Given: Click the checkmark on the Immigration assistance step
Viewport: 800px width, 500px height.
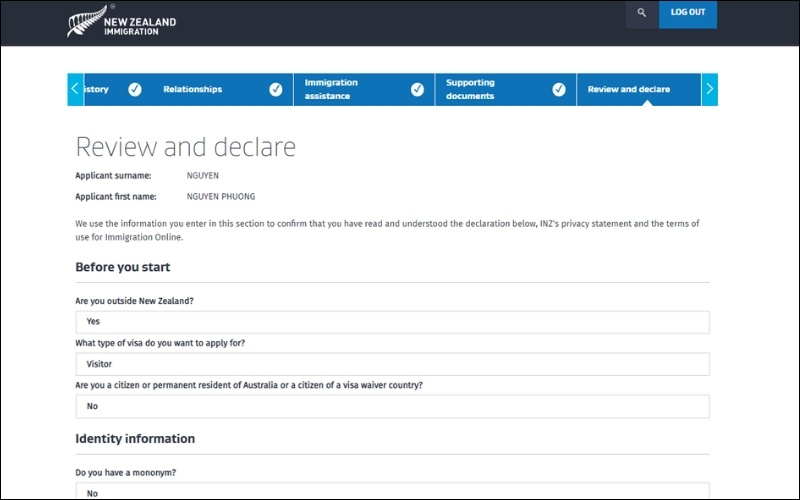Looking at the screenshot, I should pyautogui.click(x=417, y=89).
